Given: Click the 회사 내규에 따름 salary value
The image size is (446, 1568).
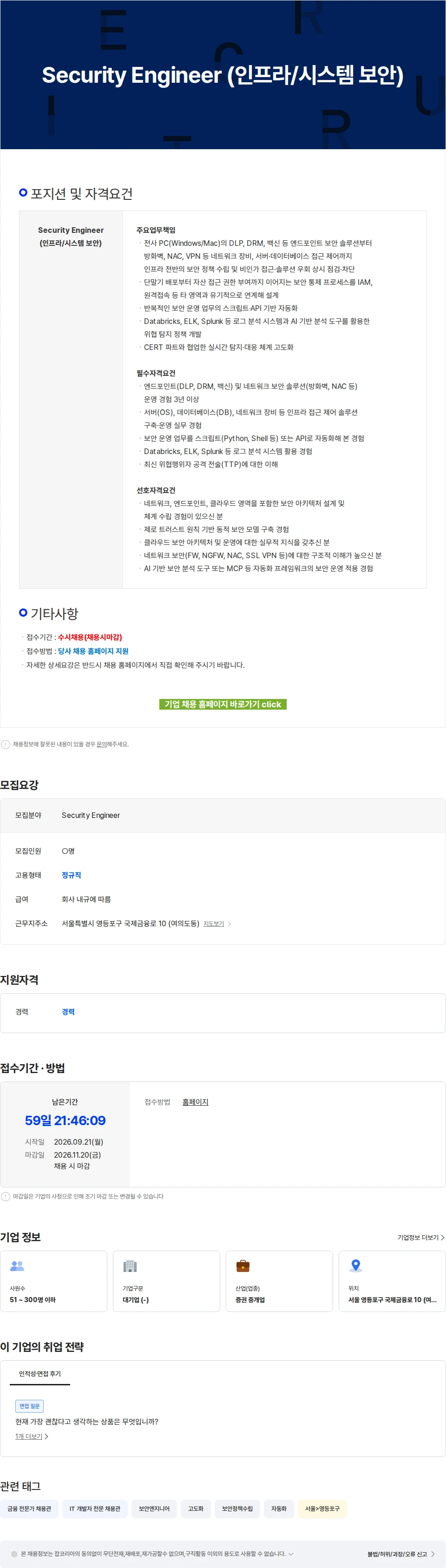Looking at the screenshot, I should click(x=86, y=899).
